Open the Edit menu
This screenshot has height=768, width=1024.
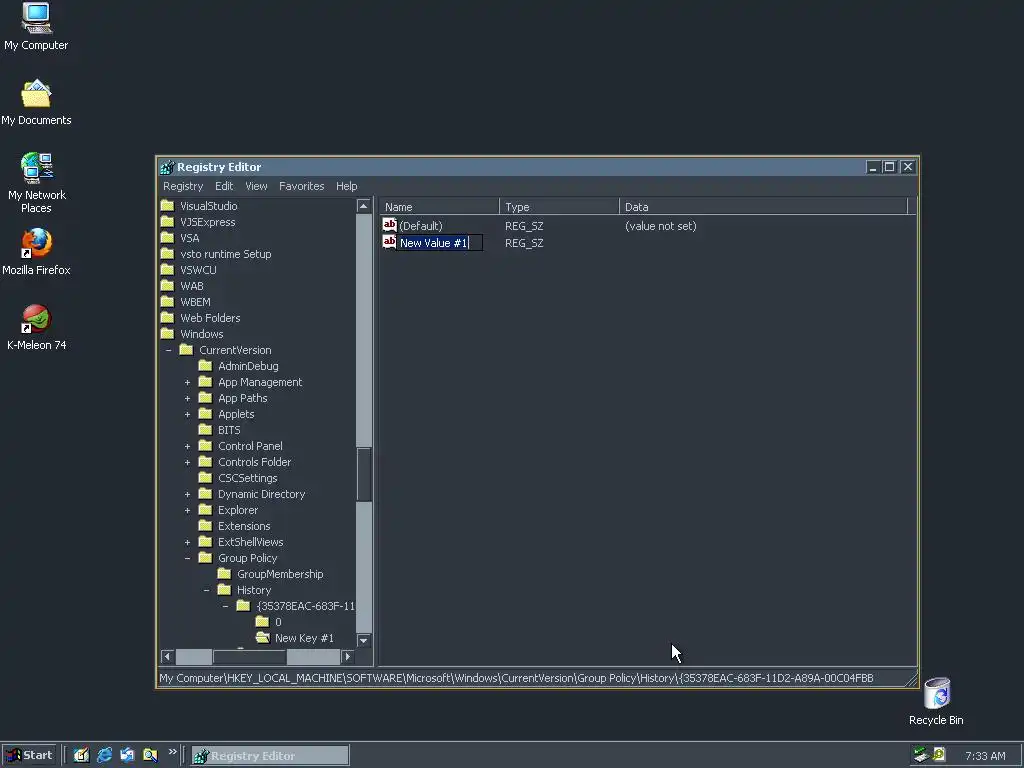[x=224, y=186]
